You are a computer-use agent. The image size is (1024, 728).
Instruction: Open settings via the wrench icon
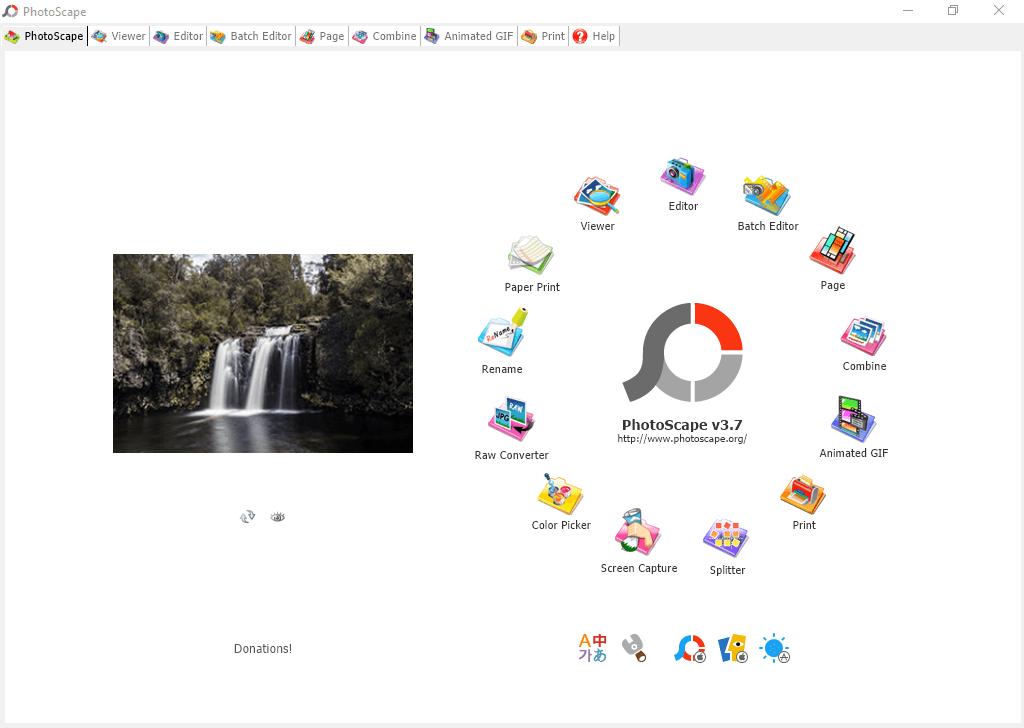point(633,648)
